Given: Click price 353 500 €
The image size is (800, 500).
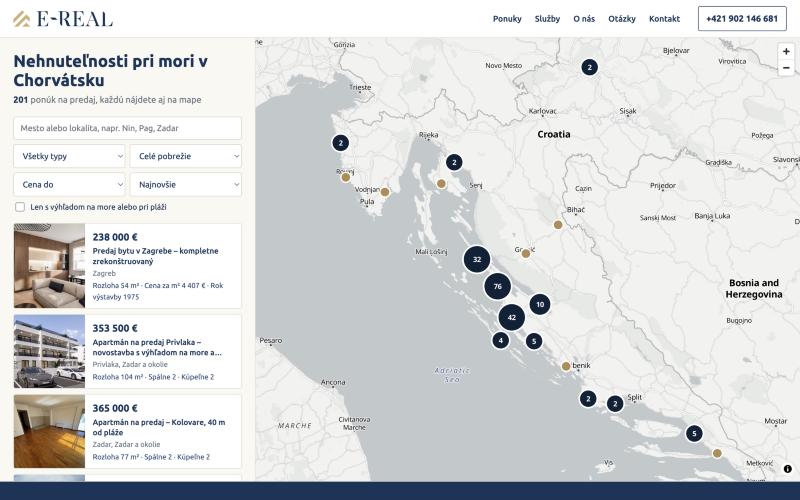Looking at the screenshot, I should [115, 328].
